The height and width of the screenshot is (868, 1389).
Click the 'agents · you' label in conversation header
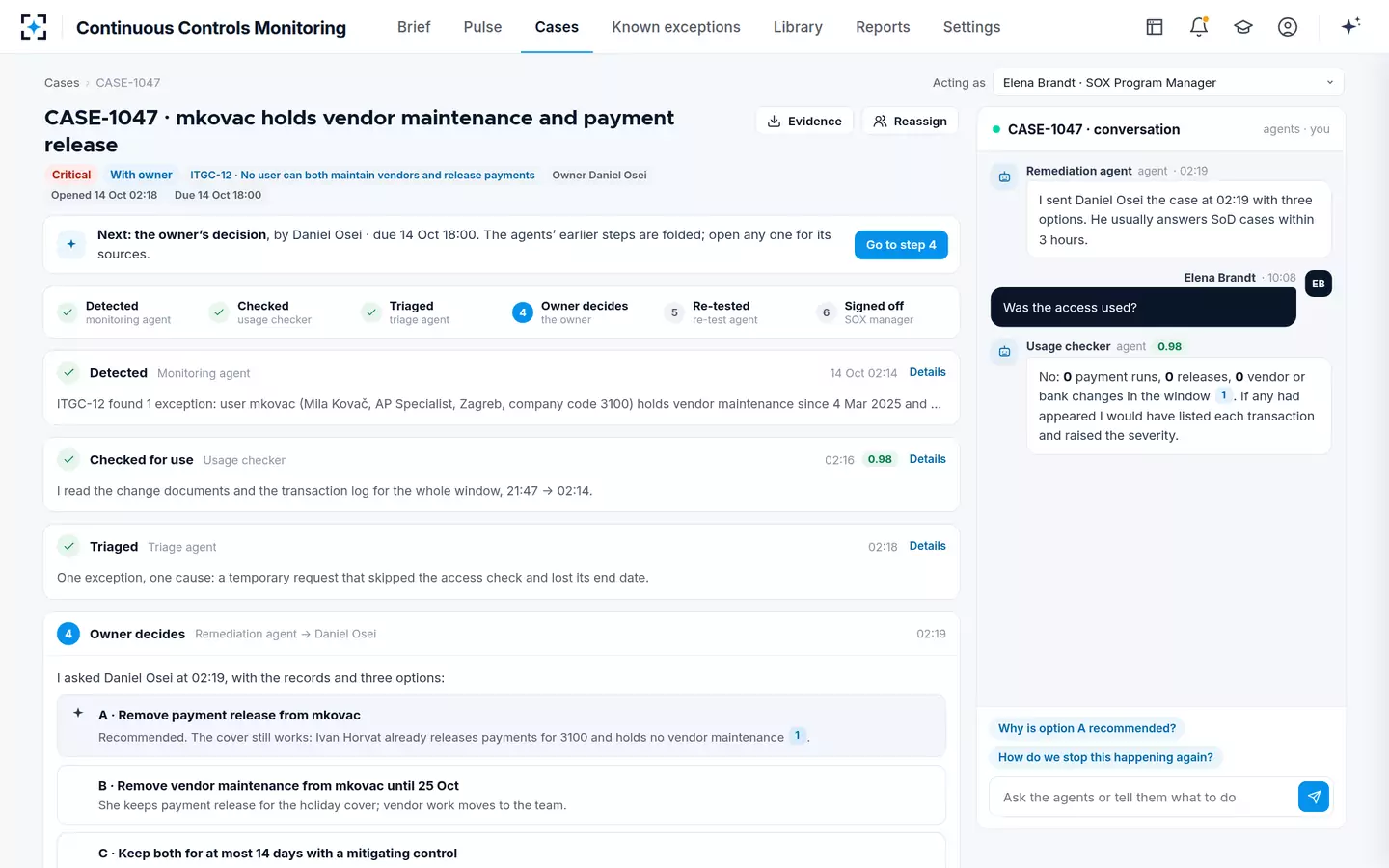[1295, 129]
